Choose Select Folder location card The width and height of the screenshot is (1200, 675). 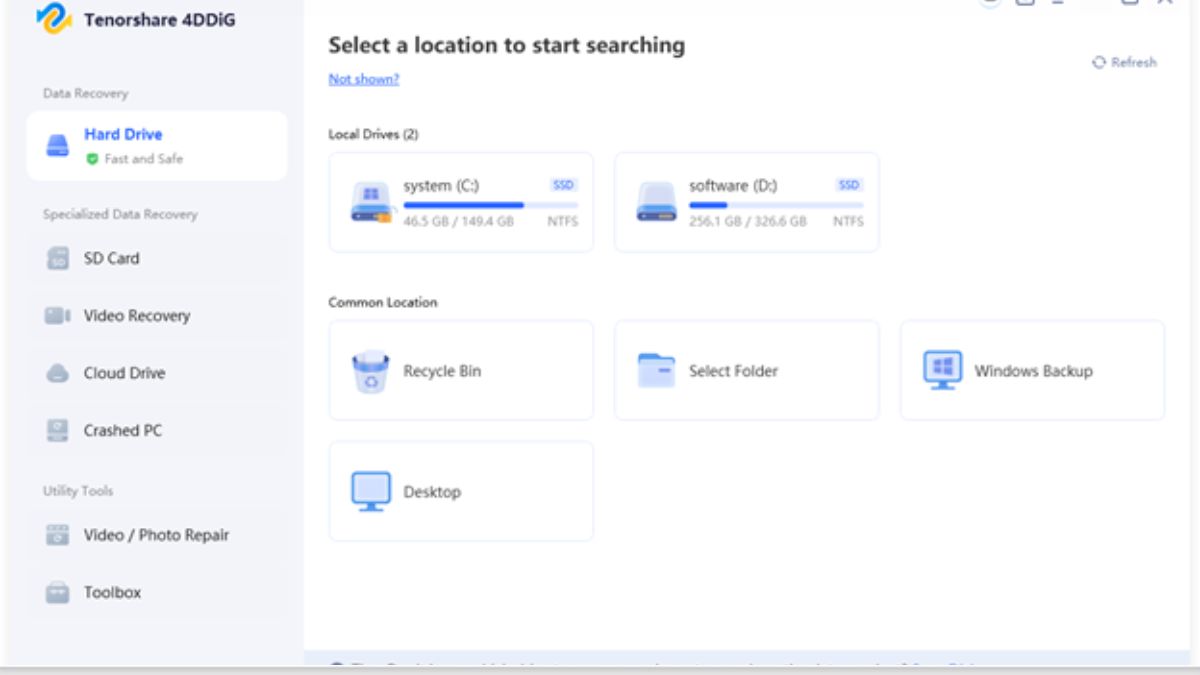click(747, 371)
